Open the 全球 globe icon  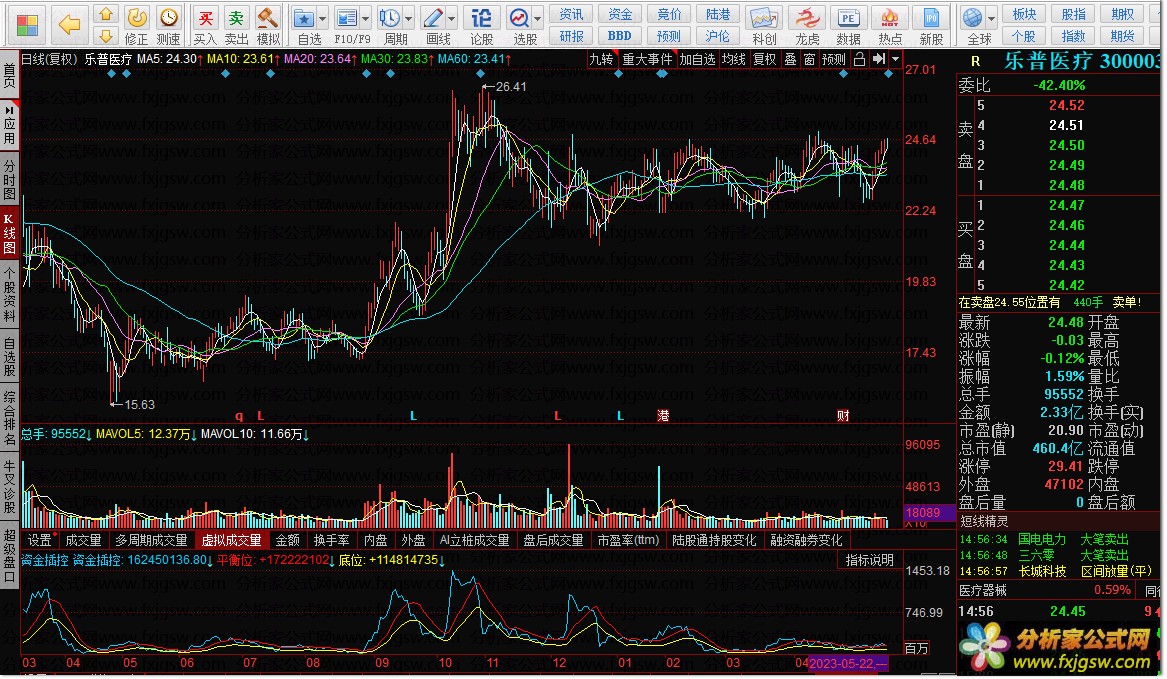click(972, 18)
